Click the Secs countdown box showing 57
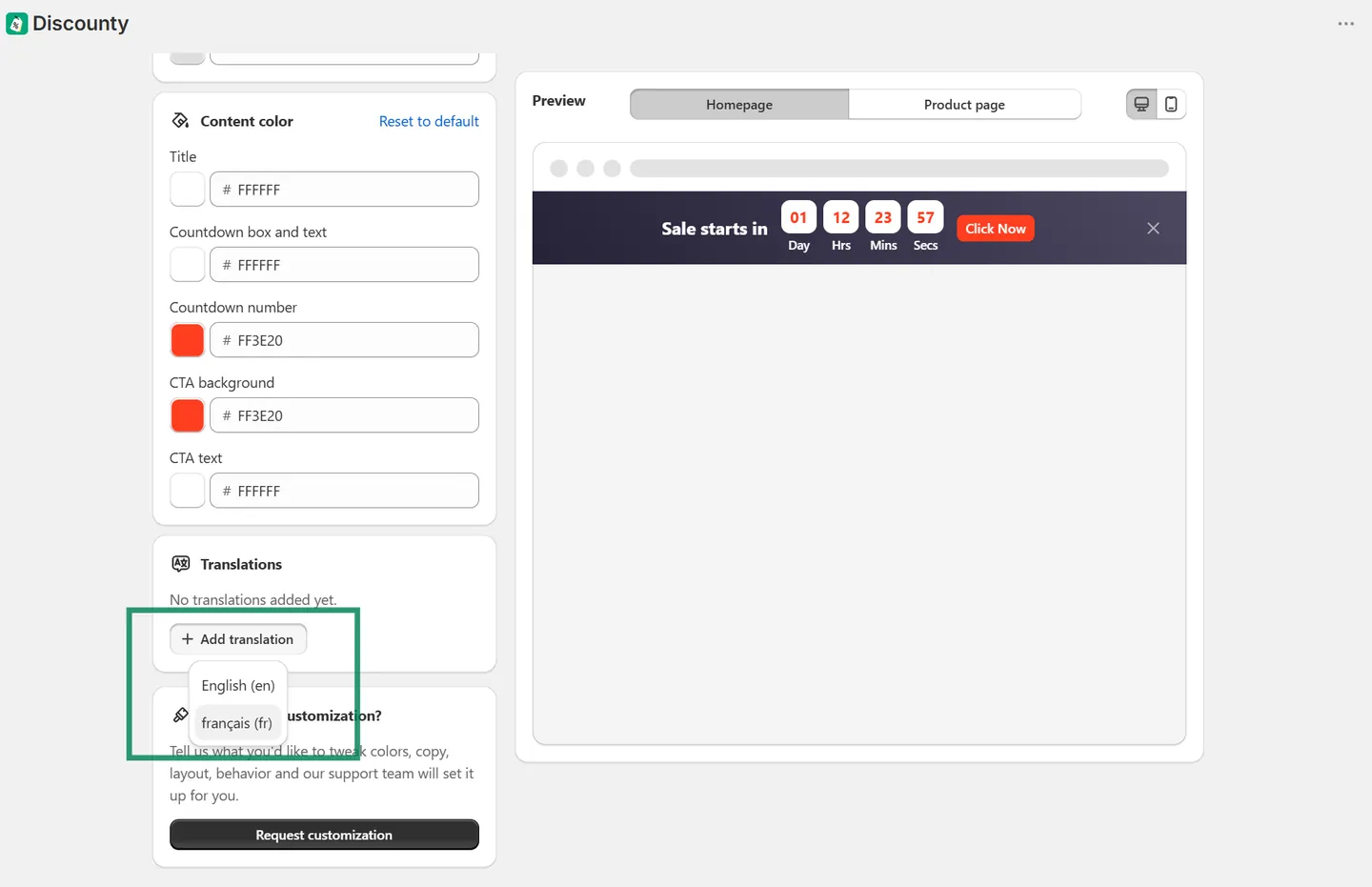The height and width of the screenshot is (887, 1372). (925, 217)
